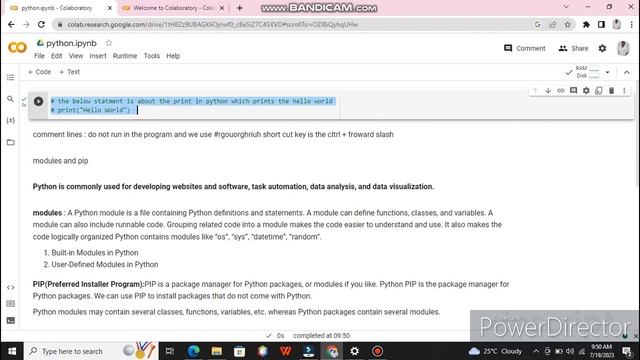640x360 pixels.
Task: Click execution status 'completed at 09:50'
Action: 322,336
